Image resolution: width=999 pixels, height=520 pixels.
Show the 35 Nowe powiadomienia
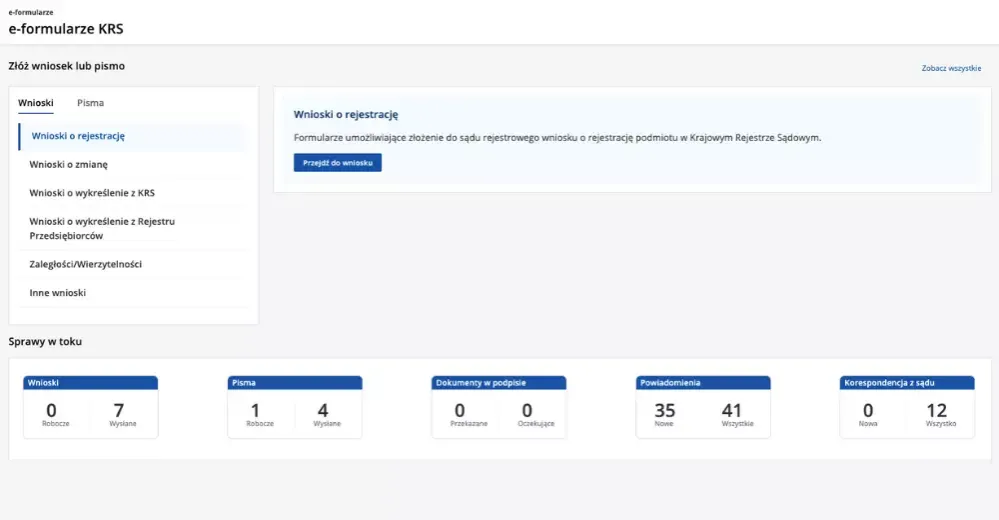point(665,414)
